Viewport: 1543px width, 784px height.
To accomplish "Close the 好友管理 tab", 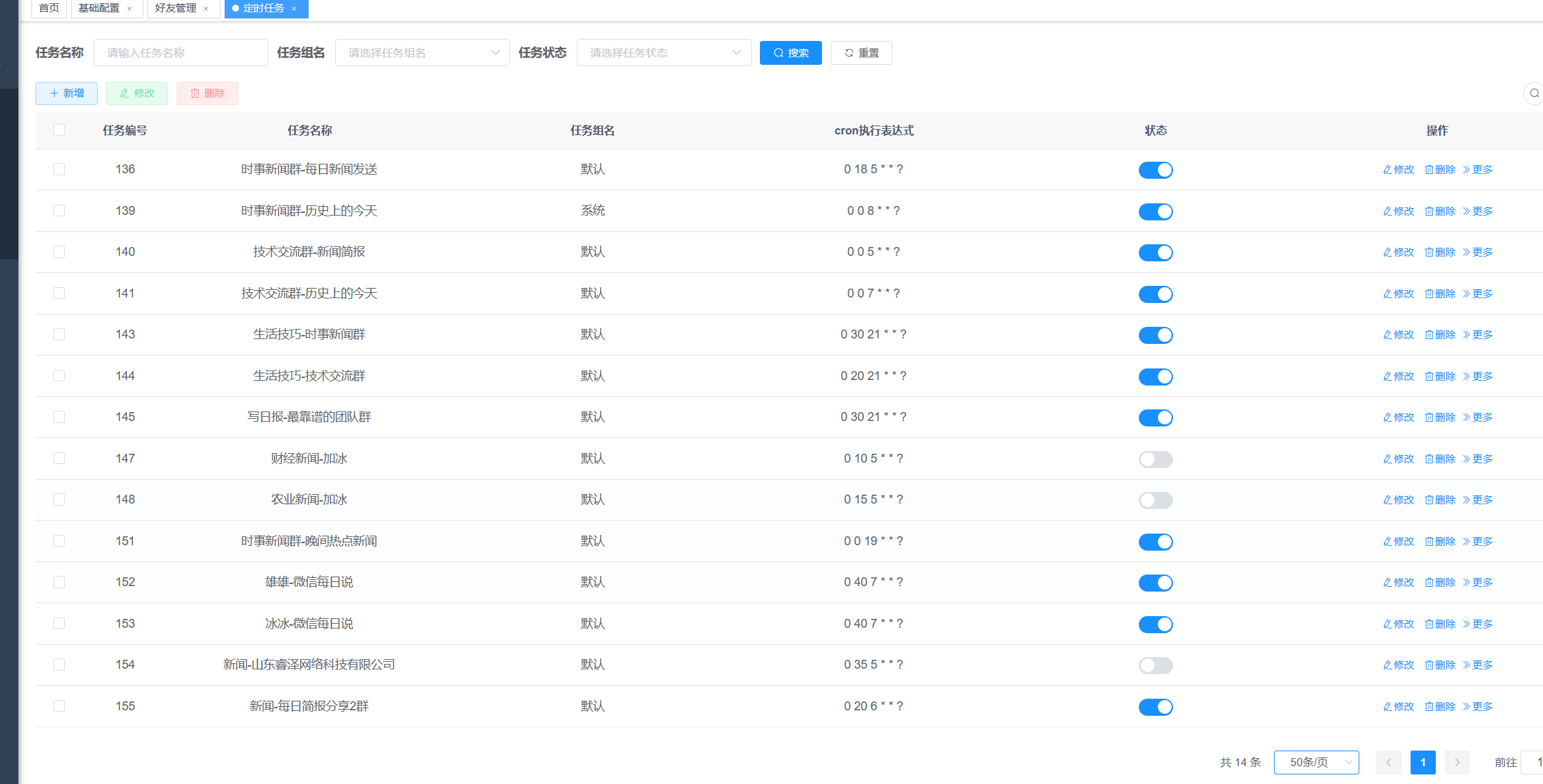I will 206,9.
